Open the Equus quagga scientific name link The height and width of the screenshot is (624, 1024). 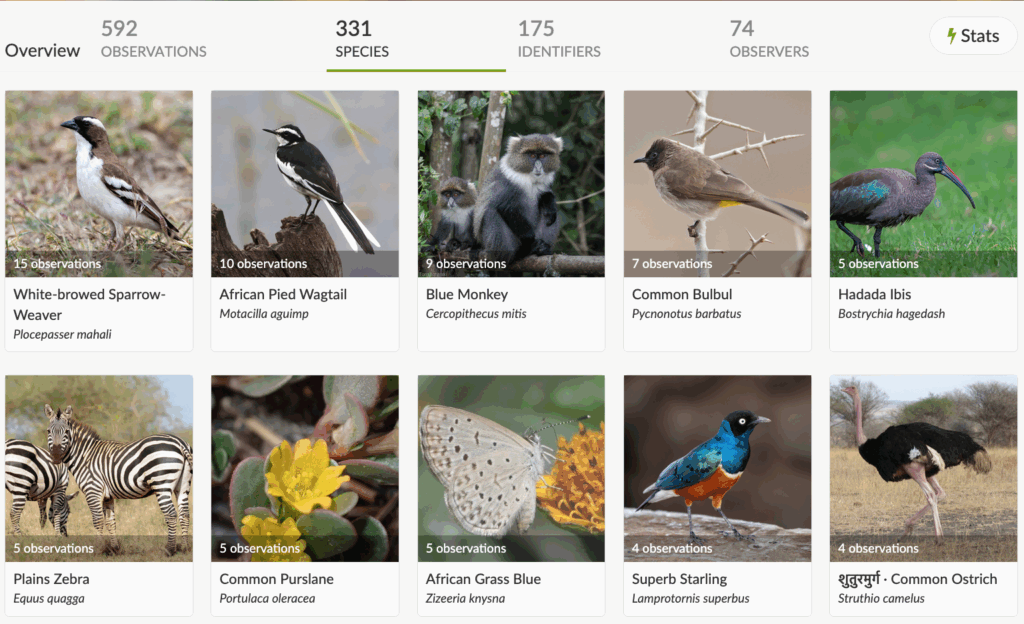pos(50,598)
